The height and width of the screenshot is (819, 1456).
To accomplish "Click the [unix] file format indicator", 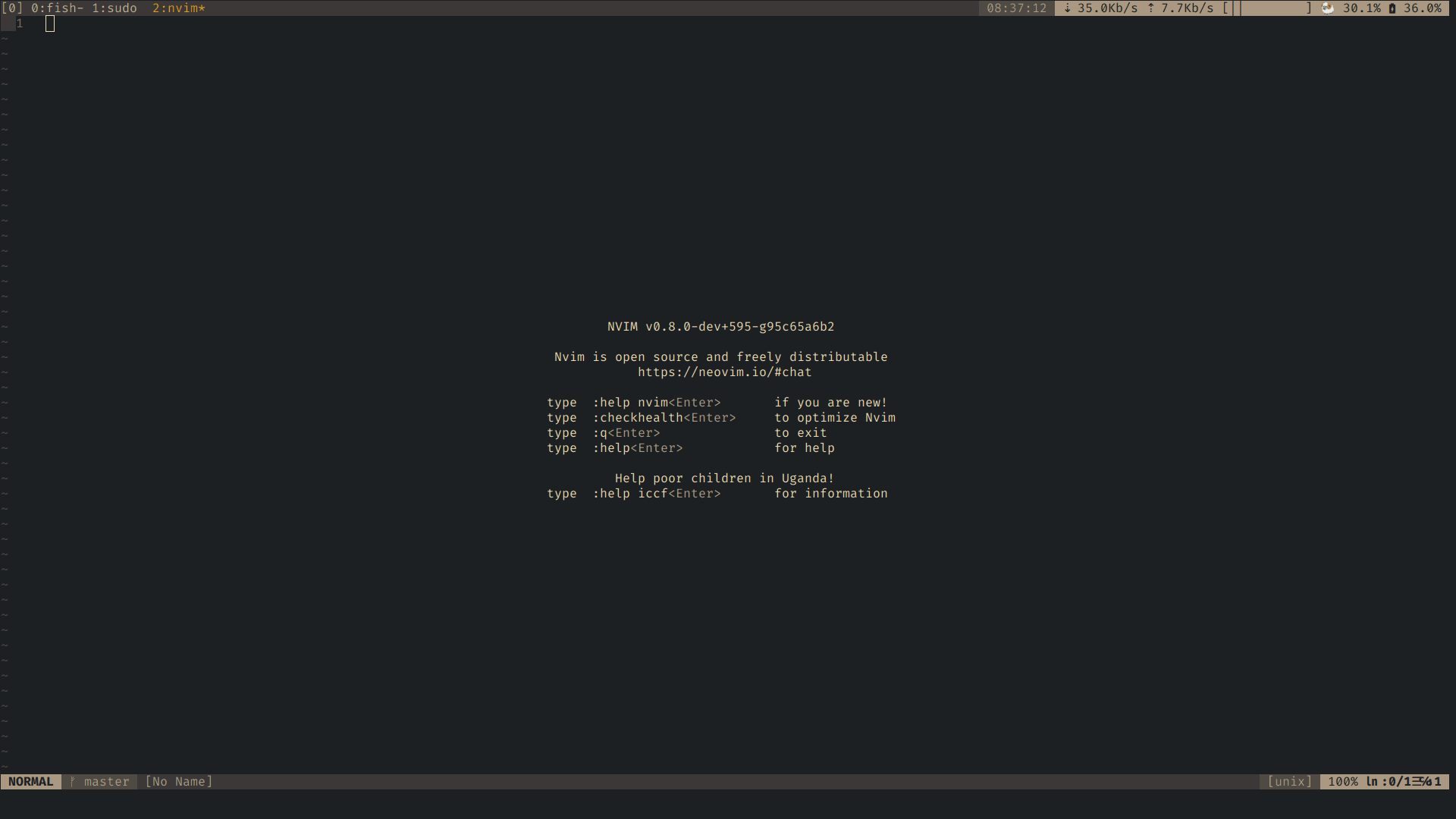I will (1289, 781).
